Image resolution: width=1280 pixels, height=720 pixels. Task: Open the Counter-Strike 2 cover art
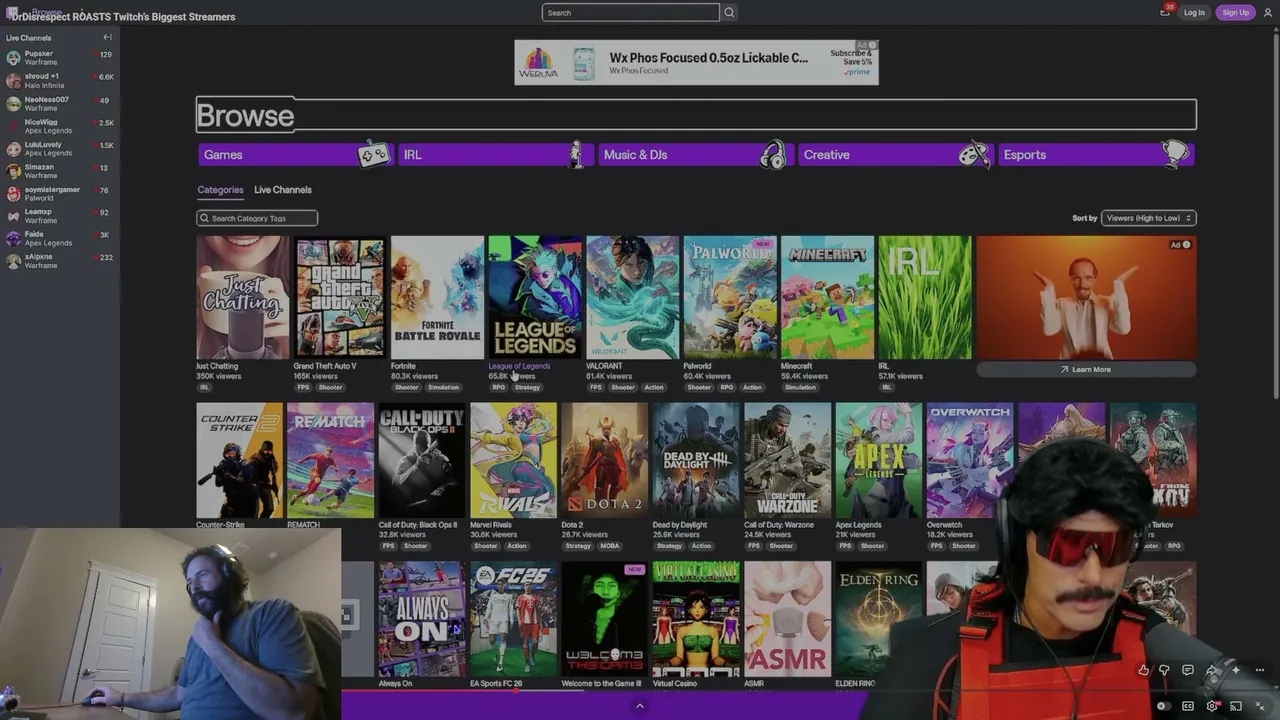[239, 460]
